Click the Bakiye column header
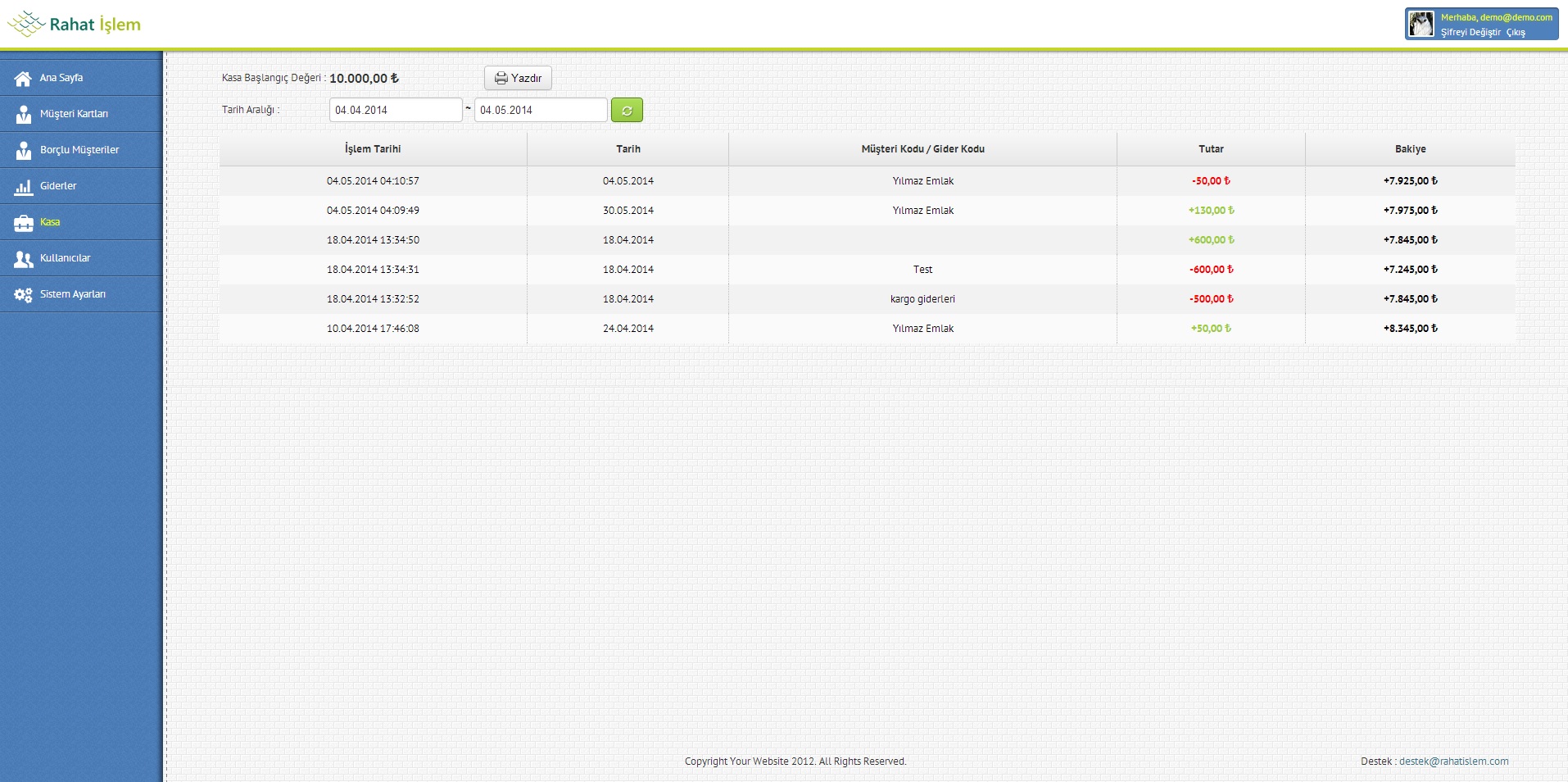 [x=1410, y=149]
